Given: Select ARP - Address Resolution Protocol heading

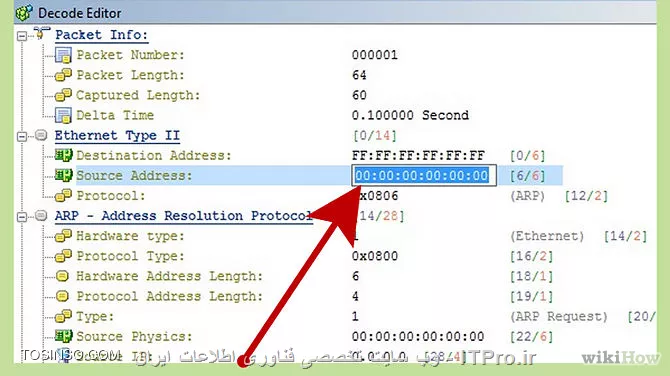Looking at the screenshot, I should (184, 216).
